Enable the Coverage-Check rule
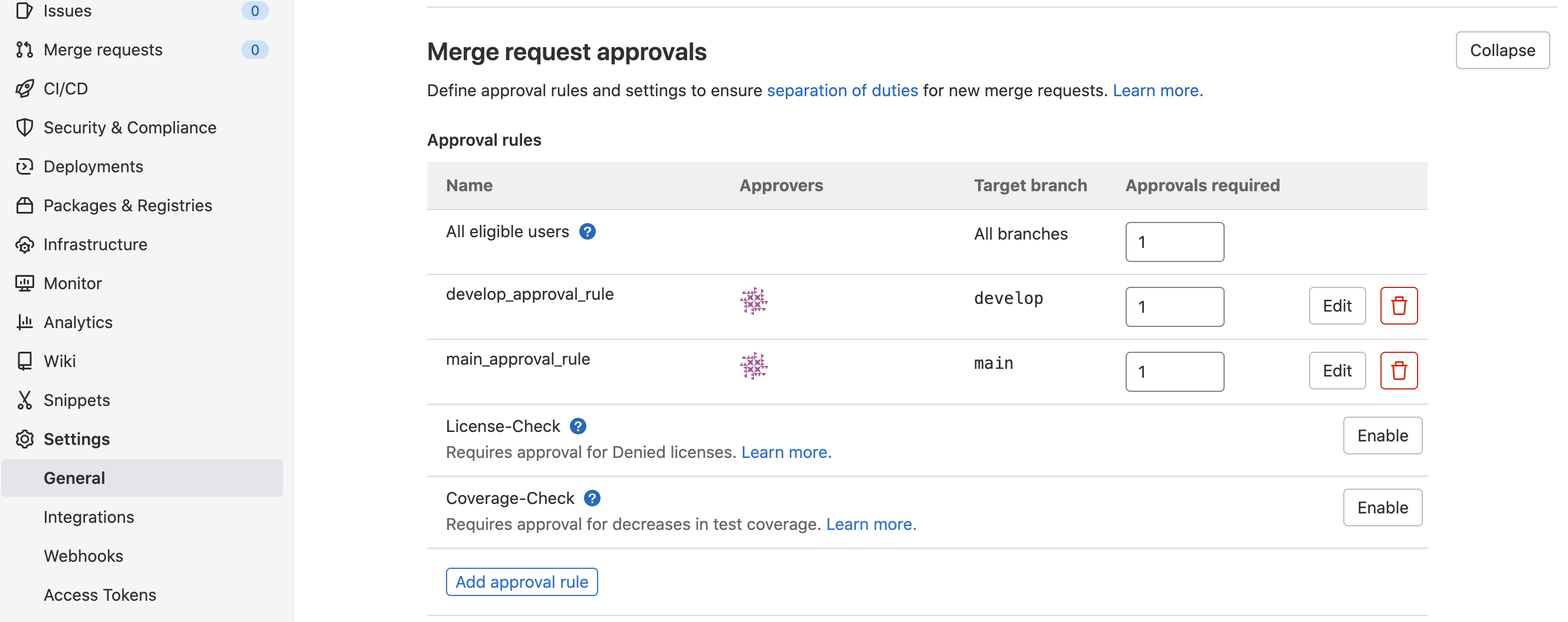Image resolution: width=1568 pixels, height=622 pixels. (1382, 508)
